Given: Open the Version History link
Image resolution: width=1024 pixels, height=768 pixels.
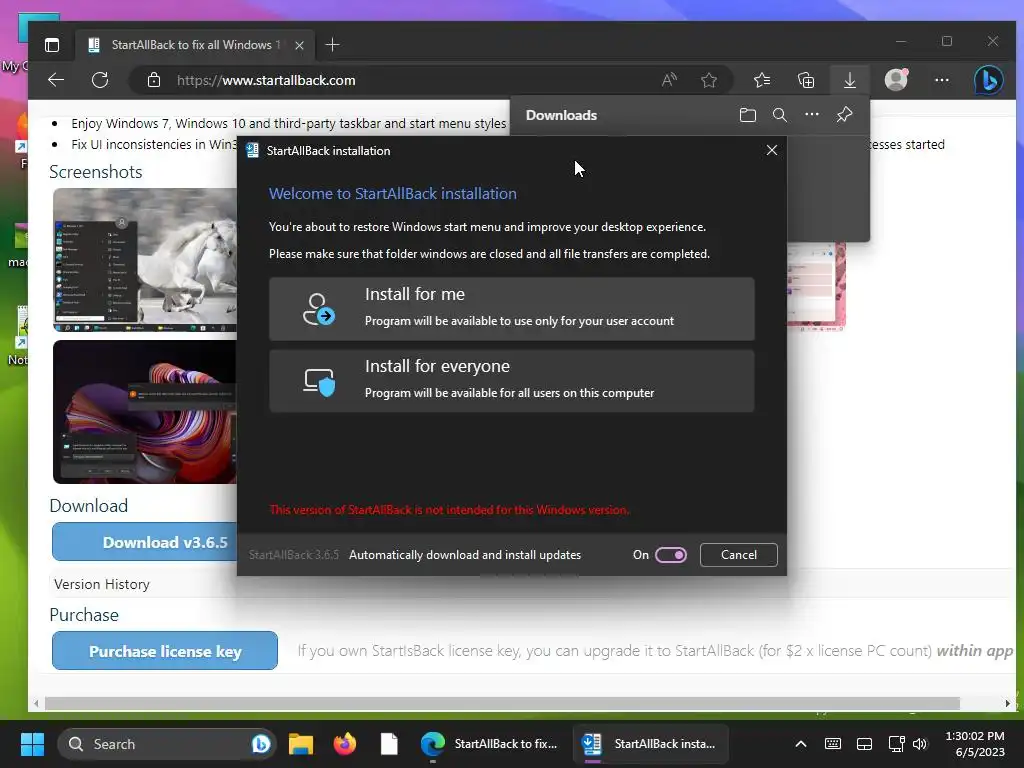Looking at the screenshot, I should tap(102, 584).
